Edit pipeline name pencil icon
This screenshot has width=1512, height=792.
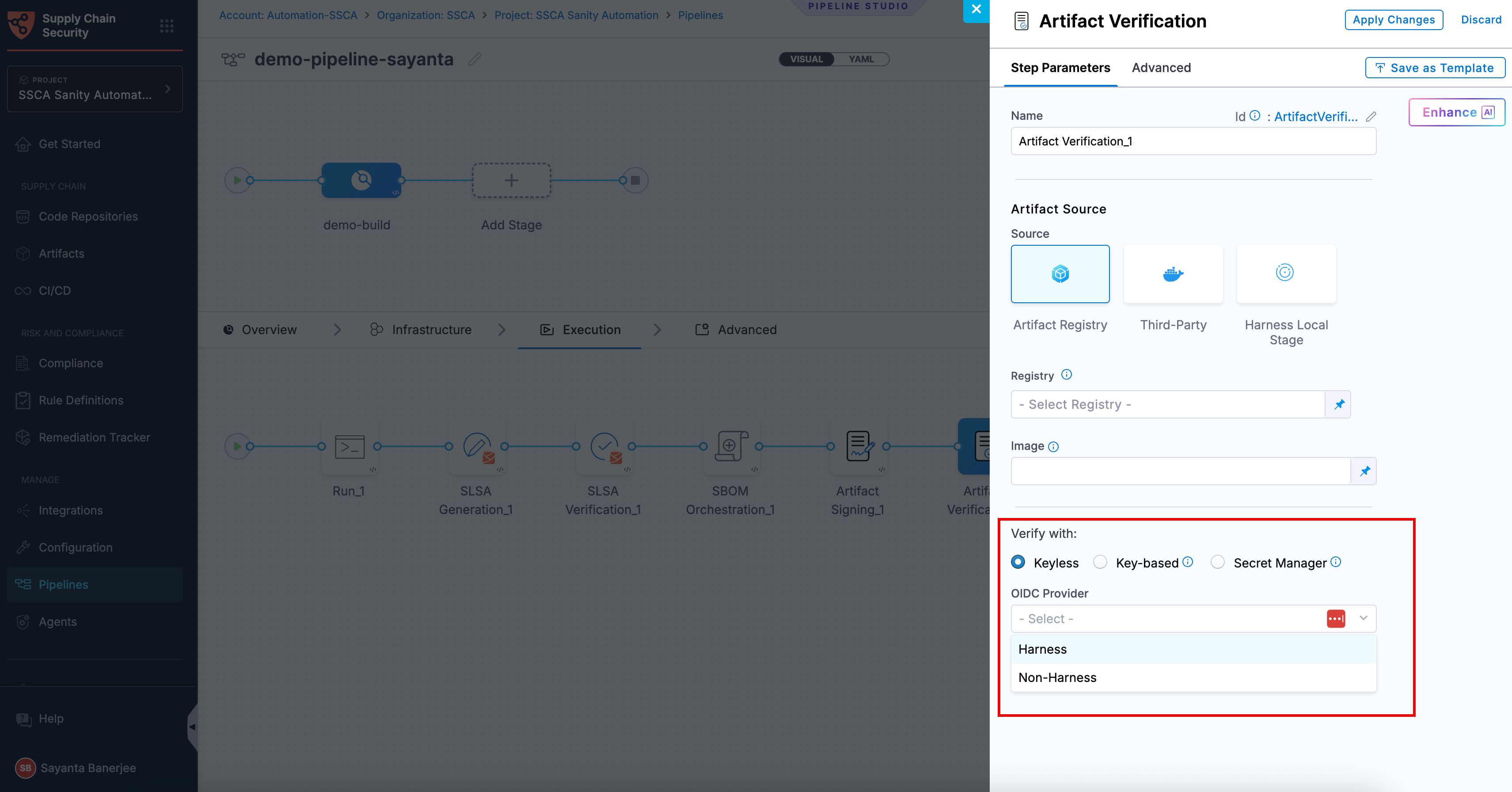tap(475, 59)
